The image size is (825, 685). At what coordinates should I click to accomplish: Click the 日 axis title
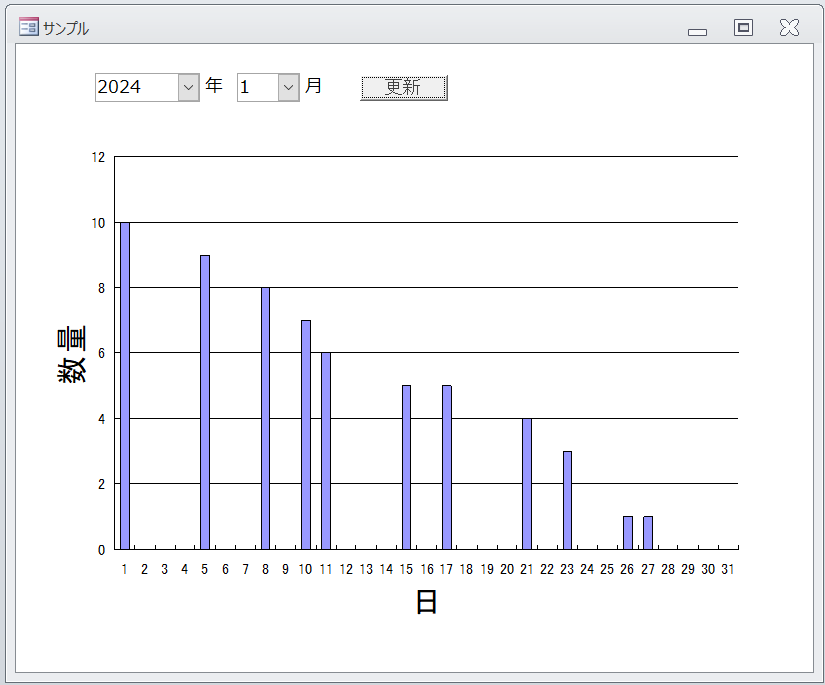click(426, 602)
